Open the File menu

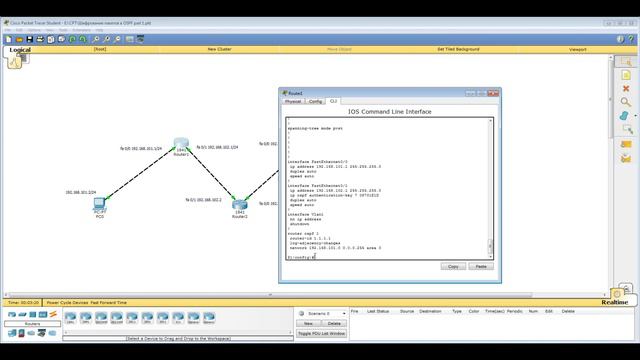click(8, 30)
